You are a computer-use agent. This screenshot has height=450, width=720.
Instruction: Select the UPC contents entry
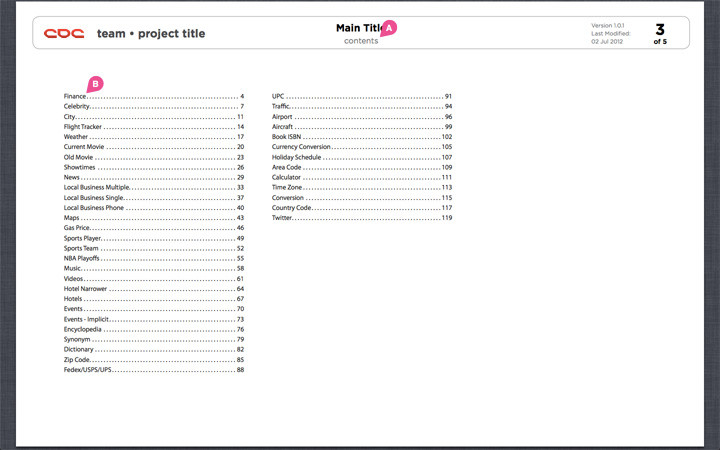click(x=362, y=96)
